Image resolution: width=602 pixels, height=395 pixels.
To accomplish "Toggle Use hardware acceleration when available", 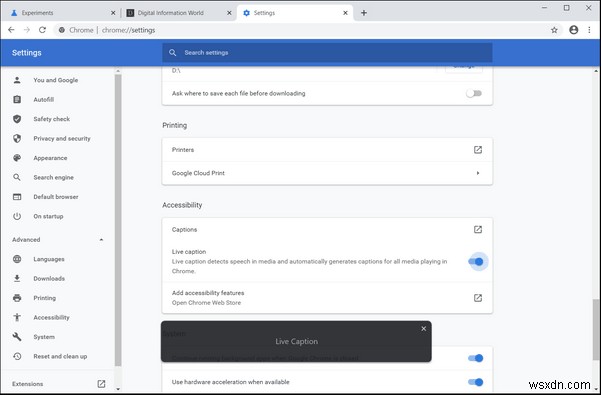I will pos(476,382).
